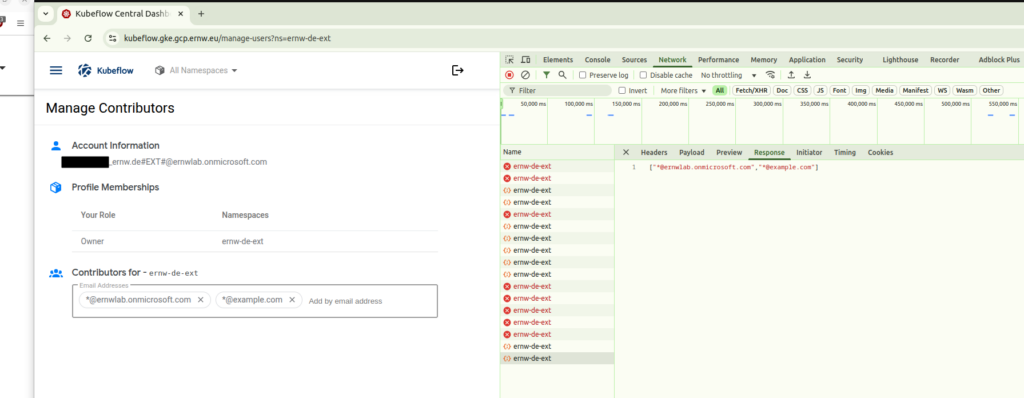Close the request details pane
This screenshot has height=398, width=1024.
click(626, 152)
